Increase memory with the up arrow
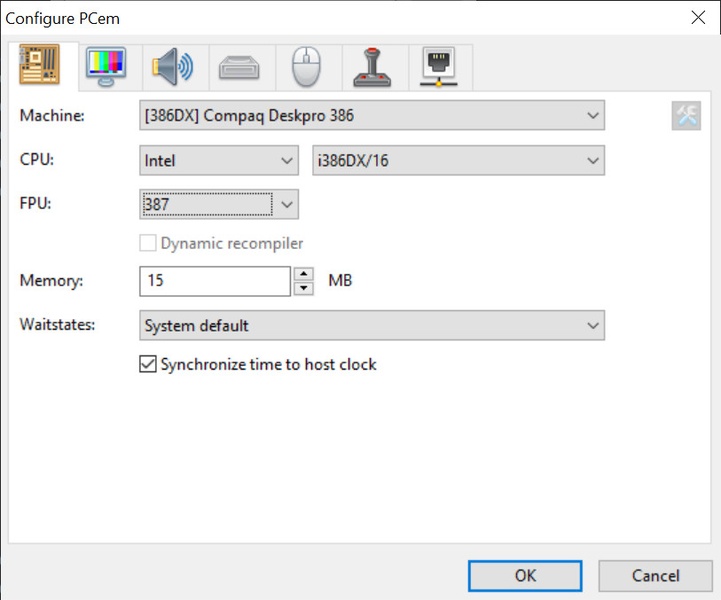The height and width of the screenshot is (600, 721). (304, 273)
